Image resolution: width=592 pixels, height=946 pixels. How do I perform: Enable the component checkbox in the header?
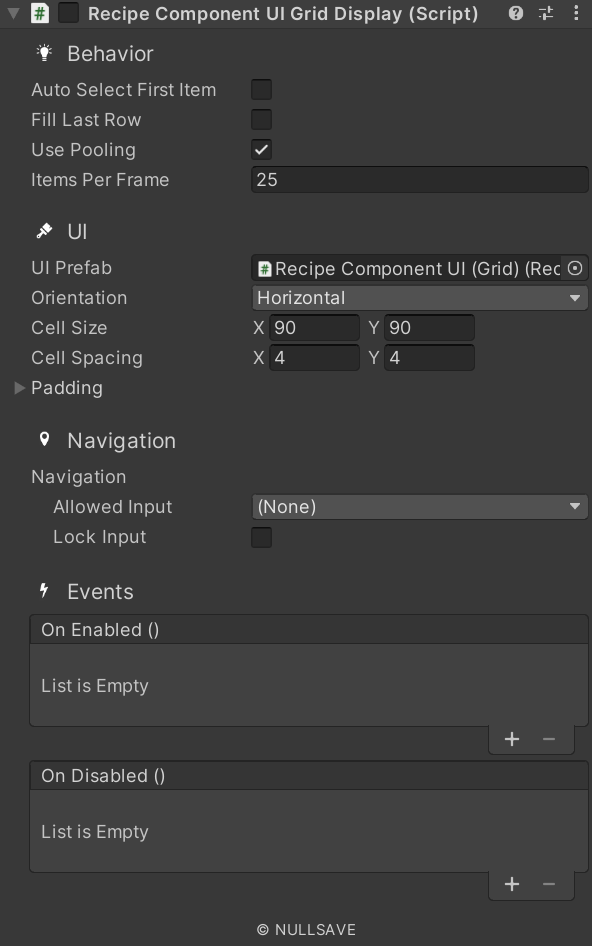[68, 13]
